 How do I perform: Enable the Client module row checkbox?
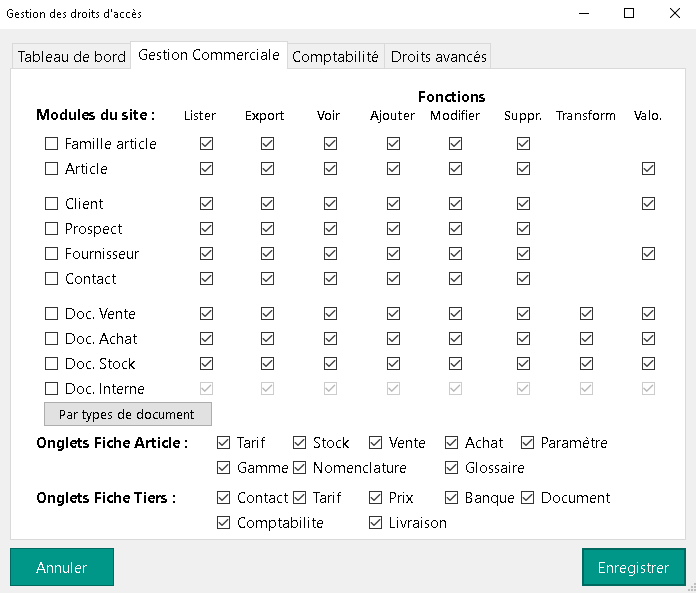pyautogui.click(x=52, y=204)
